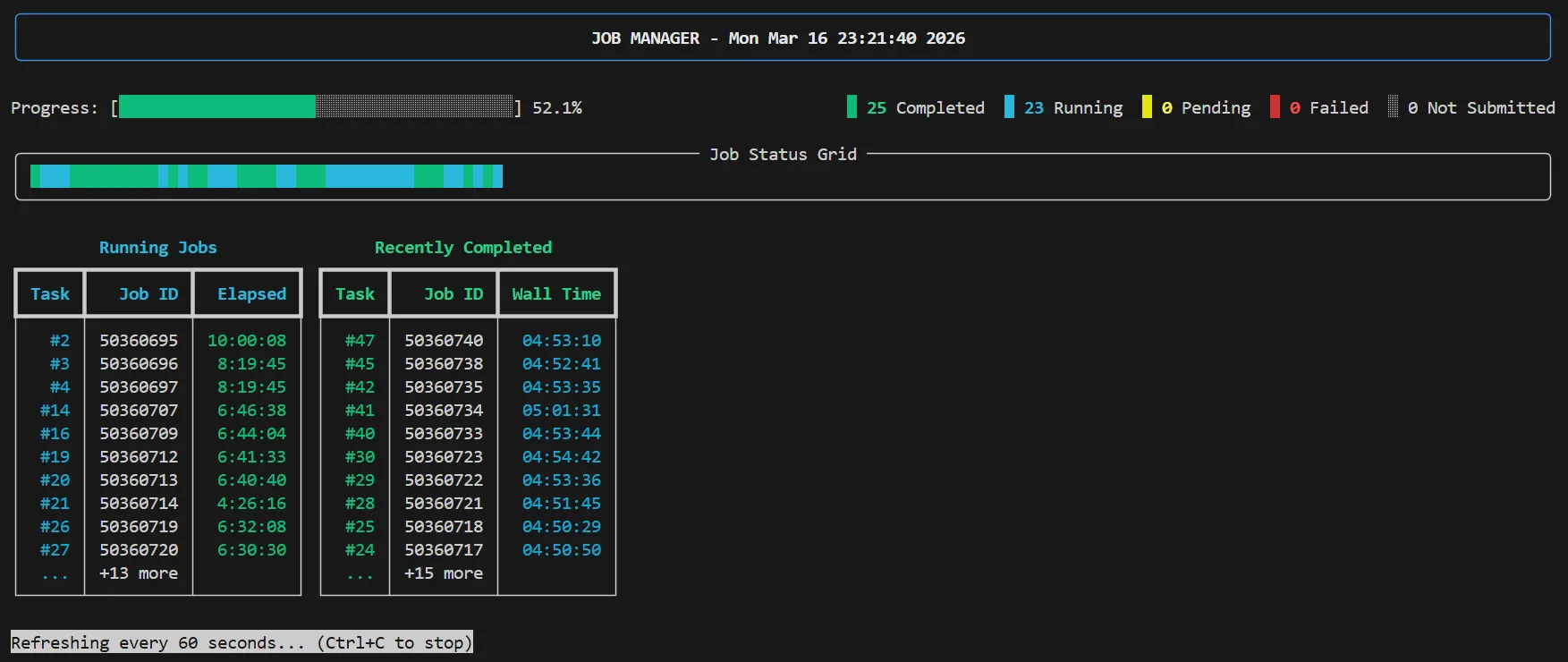Click the '+15 more' completed jobs entry
This screenshot has height=662, width=1568.
tap(444, 573)
